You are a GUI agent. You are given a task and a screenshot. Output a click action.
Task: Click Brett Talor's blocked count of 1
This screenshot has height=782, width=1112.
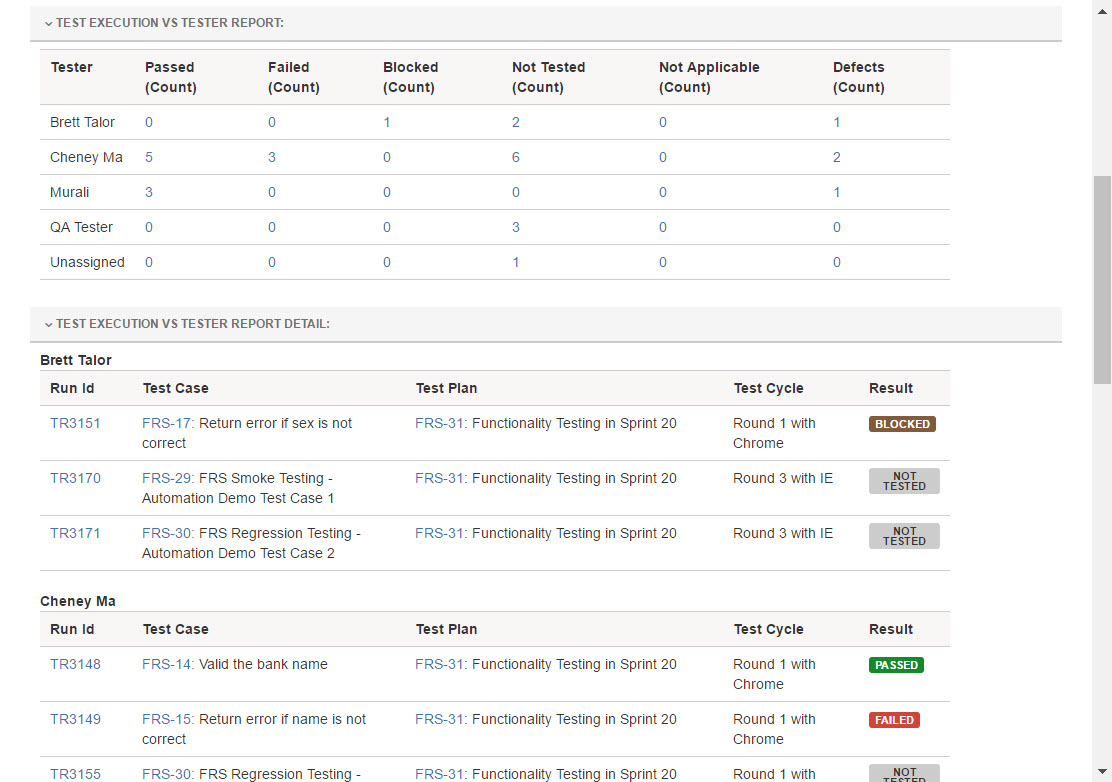(x=387, y=122)
